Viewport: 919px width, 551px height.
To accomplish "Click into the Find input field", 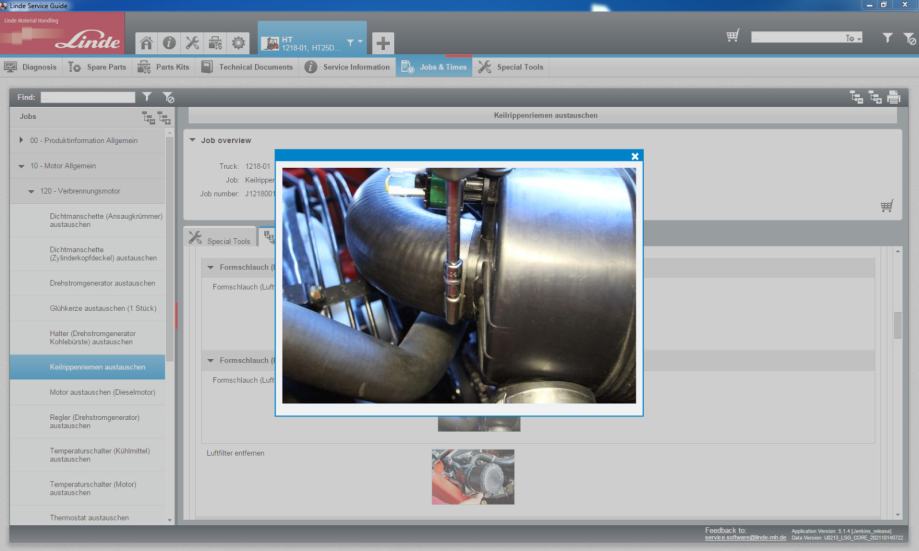I will (x=88, y=97).
